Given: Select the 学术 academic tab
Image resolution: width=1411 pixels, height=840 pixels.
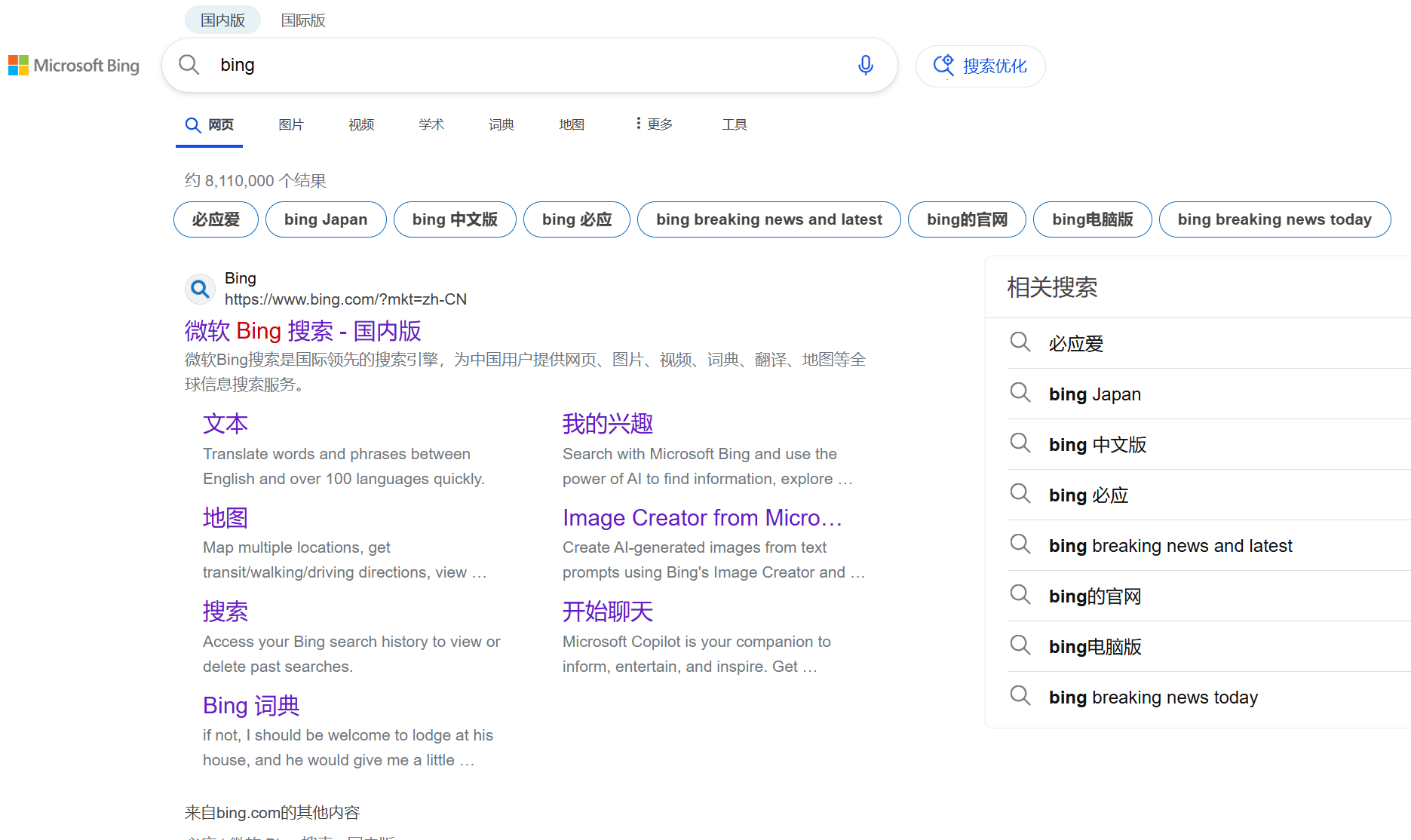Looking at the screenshot, I should point(431,124).
